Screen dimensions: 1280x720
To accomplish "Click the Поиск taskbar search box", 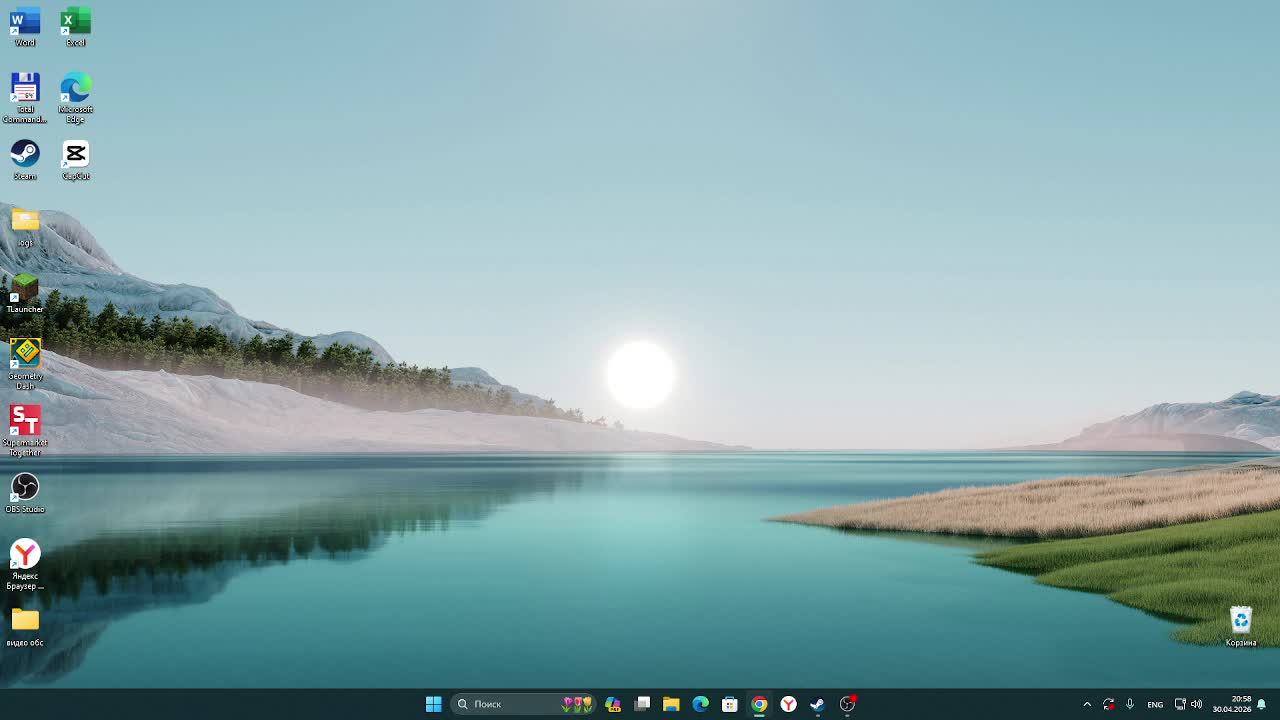I will [x=523, y=704].
